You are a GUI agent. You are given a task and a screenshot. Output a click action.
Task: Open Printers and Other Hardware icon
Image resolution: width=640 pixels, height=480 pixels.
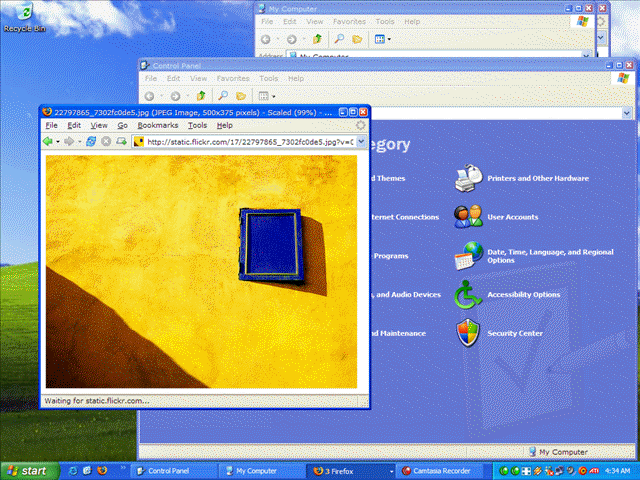pos(468,178)
